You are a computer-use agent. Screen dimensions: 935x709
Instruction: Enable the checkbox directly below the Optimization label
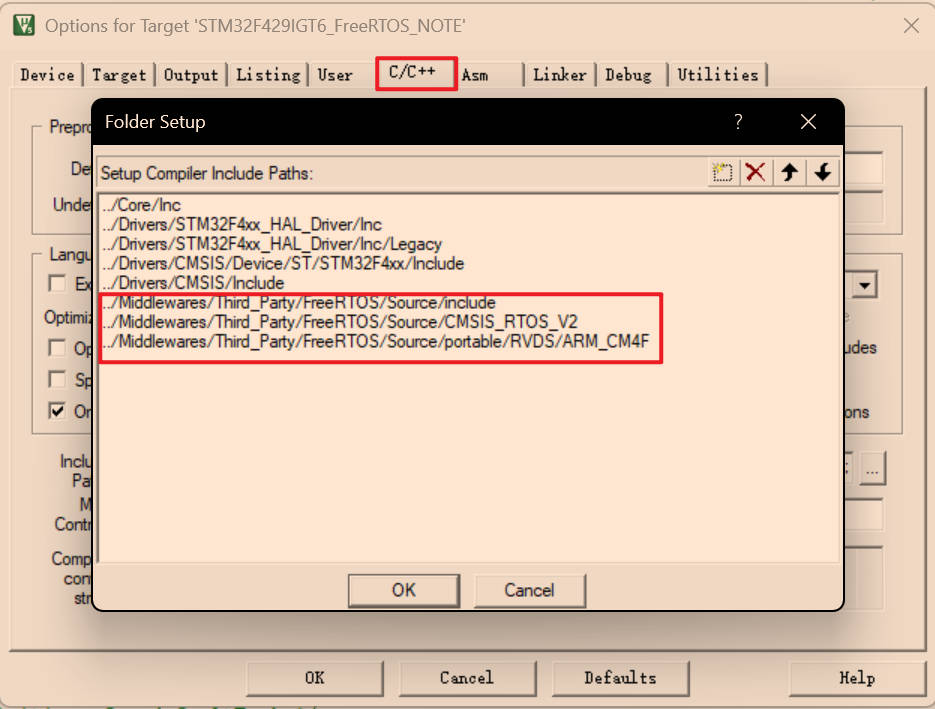(58, 348)
